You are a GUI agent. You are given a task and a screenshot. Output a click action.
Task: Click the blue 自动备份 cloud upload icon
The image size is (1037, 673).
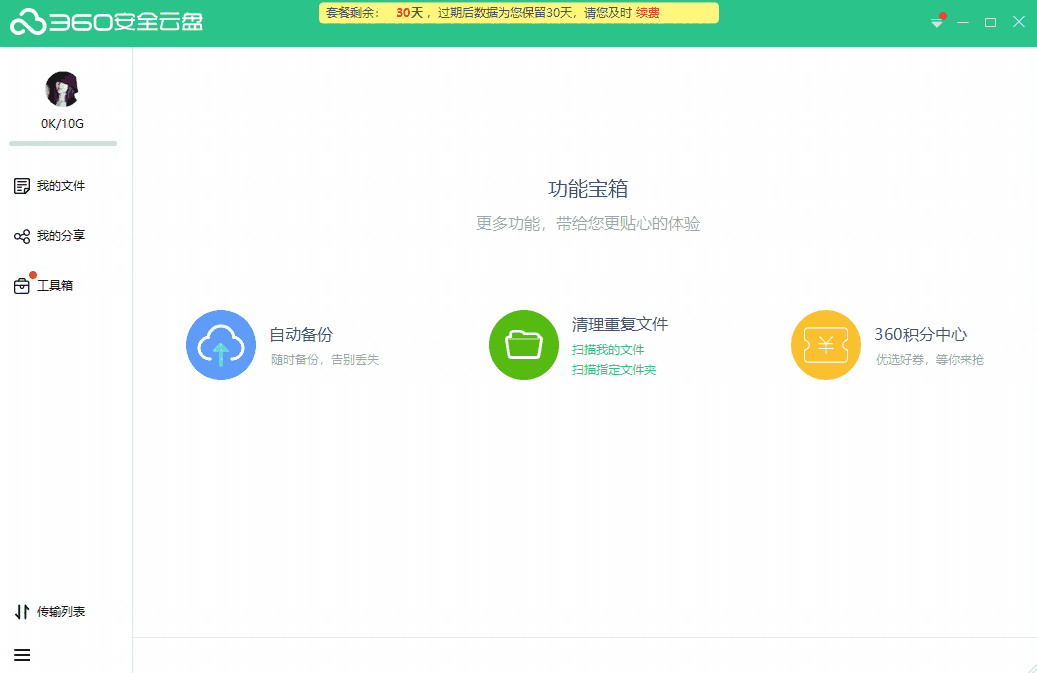[x=221, y=345]
